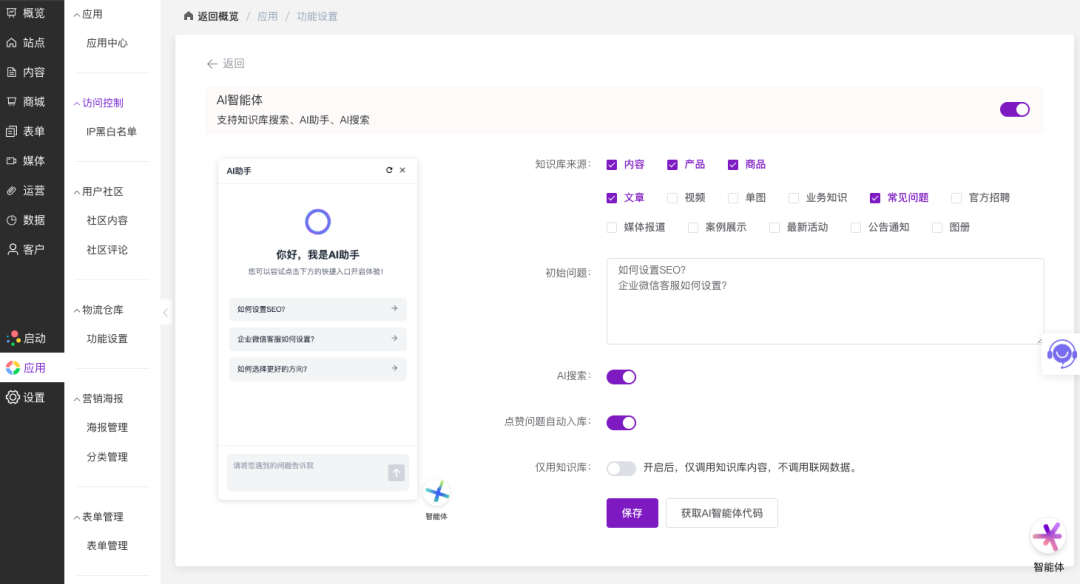
Task: Uncheck the 常见问题 checkbox
Action: coord(875,198)
